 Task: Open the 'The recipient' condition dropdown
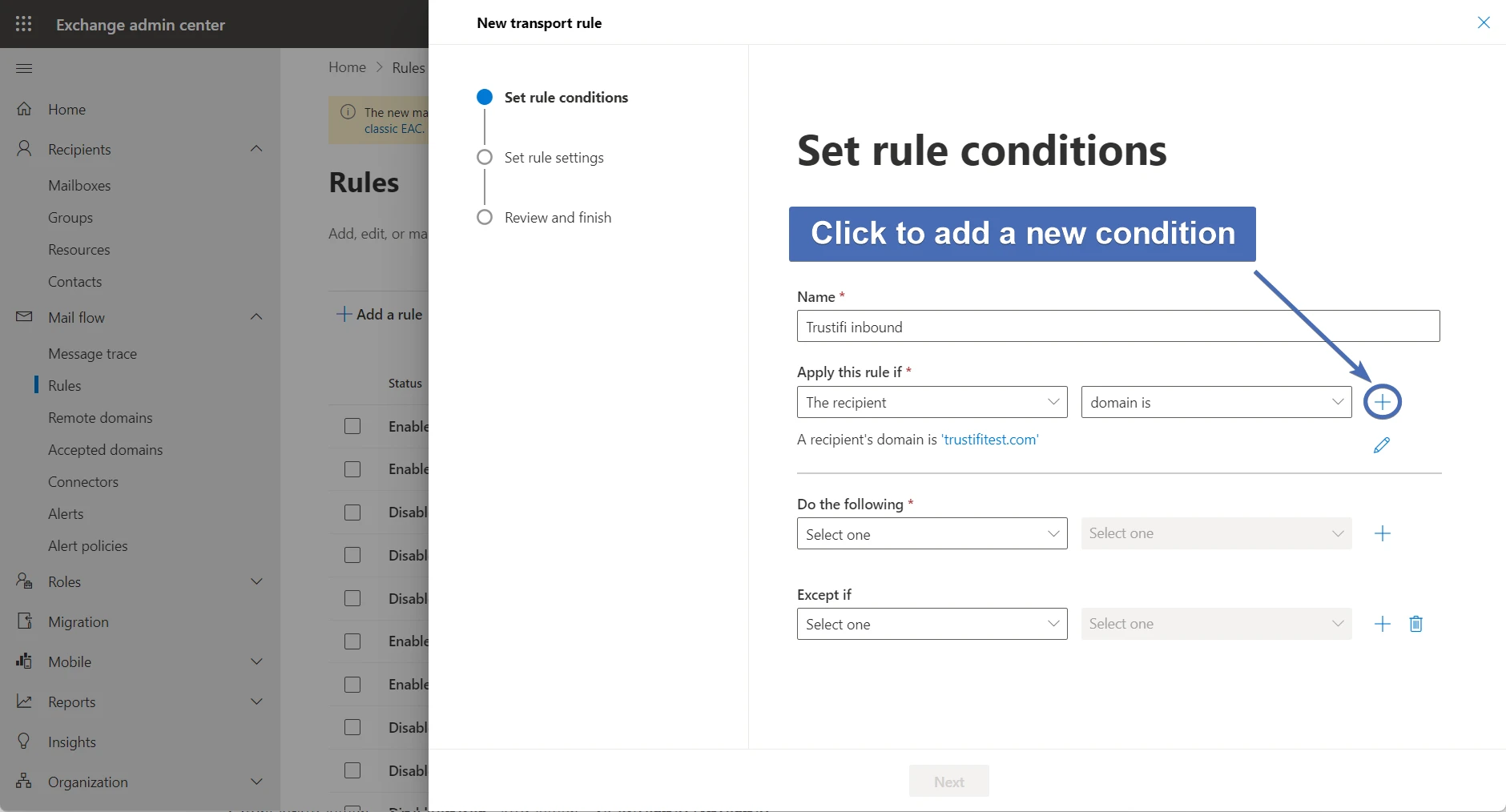click(932, 402)
